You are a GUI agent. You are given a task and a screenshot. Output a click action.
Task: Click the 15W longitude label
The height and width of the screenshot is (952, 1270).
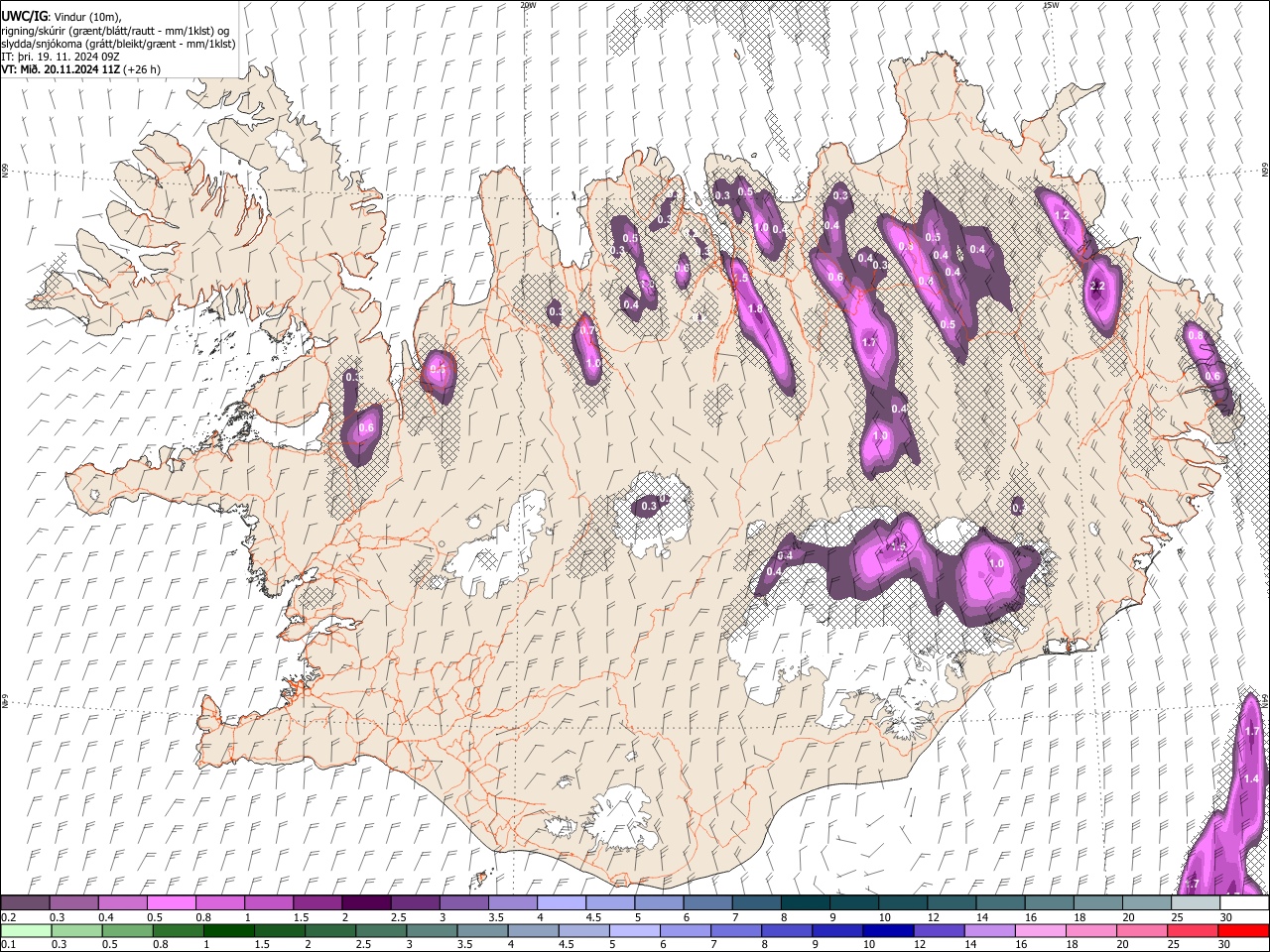click(x=1051, y=5)
